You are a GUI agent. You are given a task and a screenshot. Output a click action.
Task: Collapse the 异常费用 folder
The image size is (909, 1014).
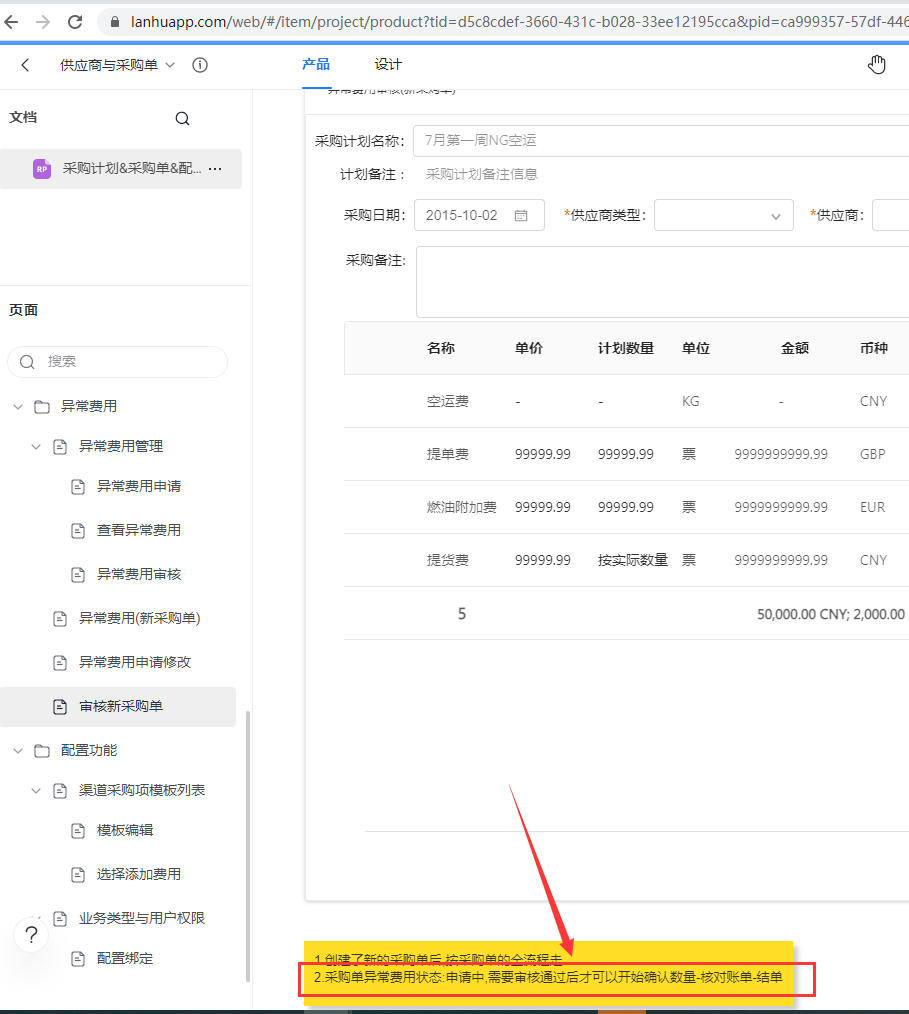pyautogui.click(x=17, y=407)
